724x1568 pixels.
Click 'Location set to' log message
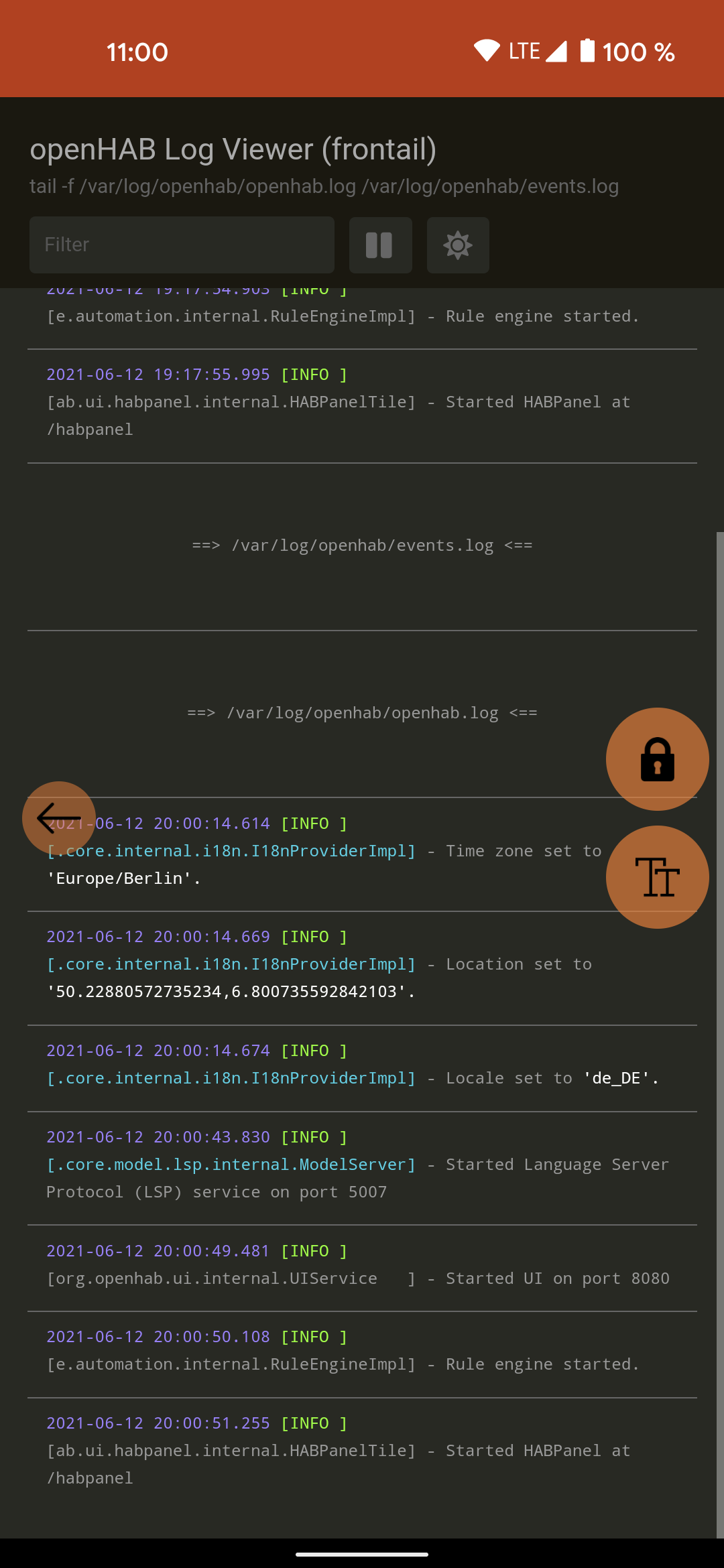(x=519, y=964)
